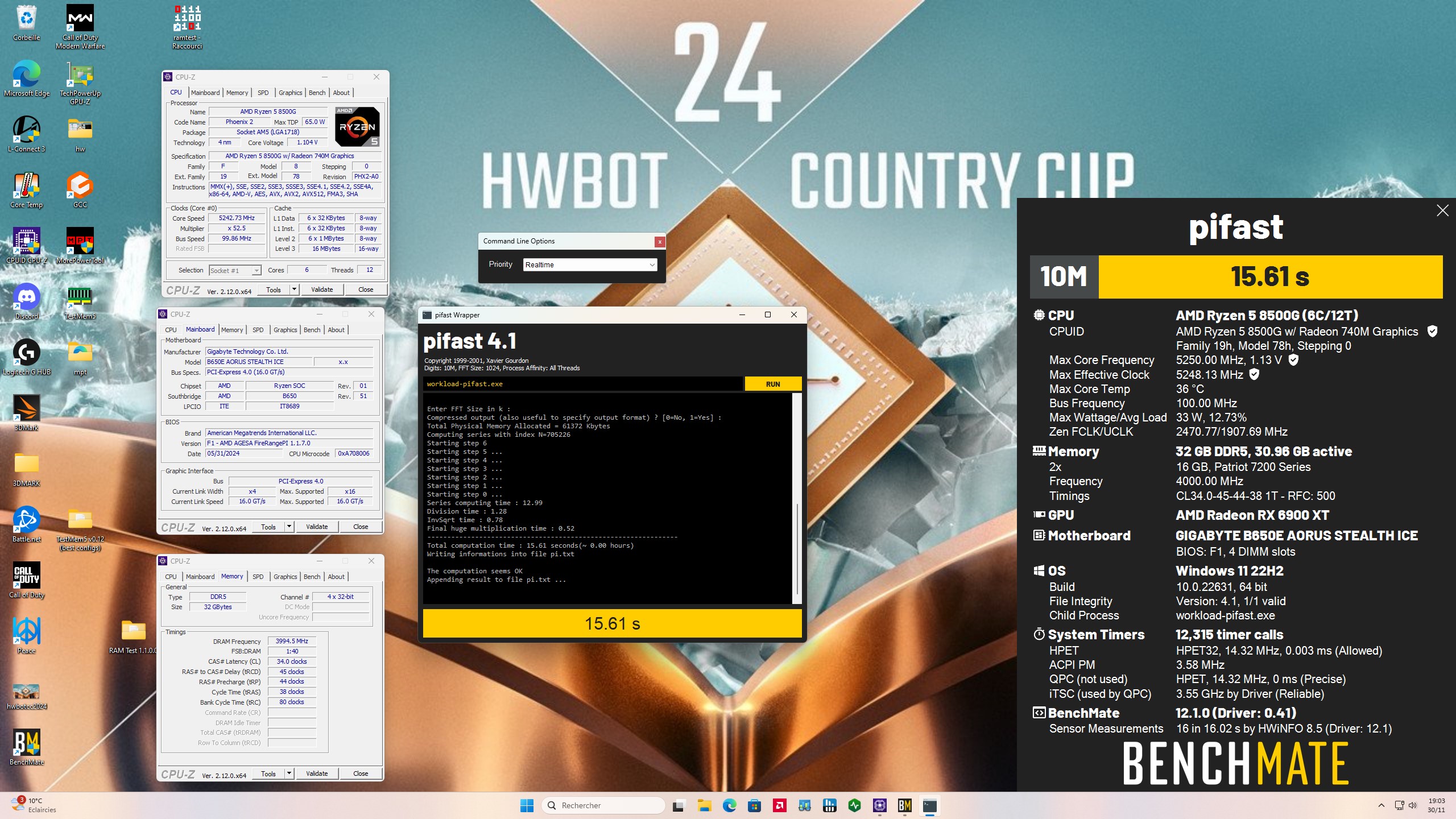1456x819 pixels.
Task: Select Bench tab in top CPU-Z window
Action: 317,93
